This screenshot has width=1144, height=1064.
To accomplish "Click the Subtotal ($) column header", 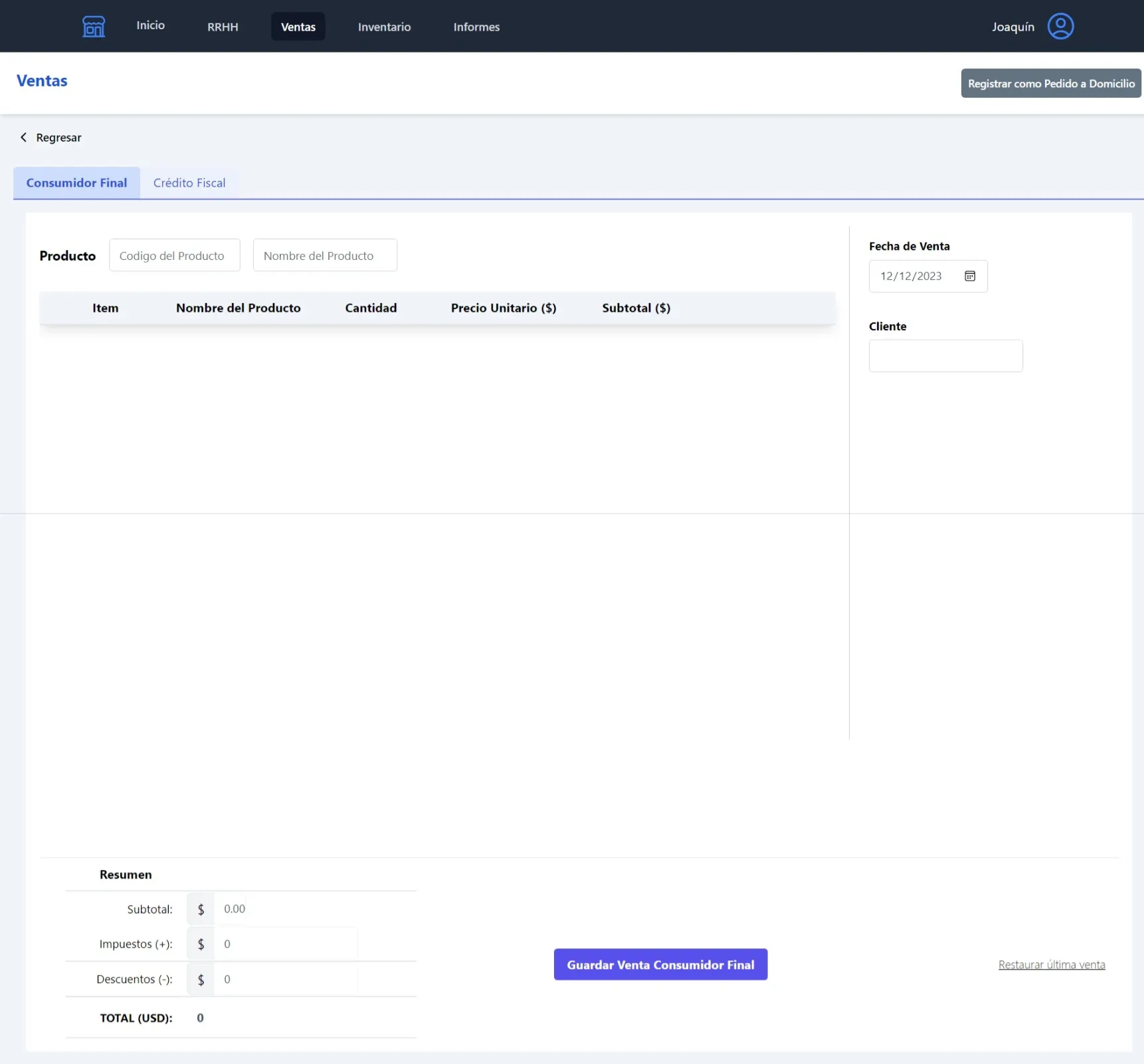I will [x=636, y=308].
